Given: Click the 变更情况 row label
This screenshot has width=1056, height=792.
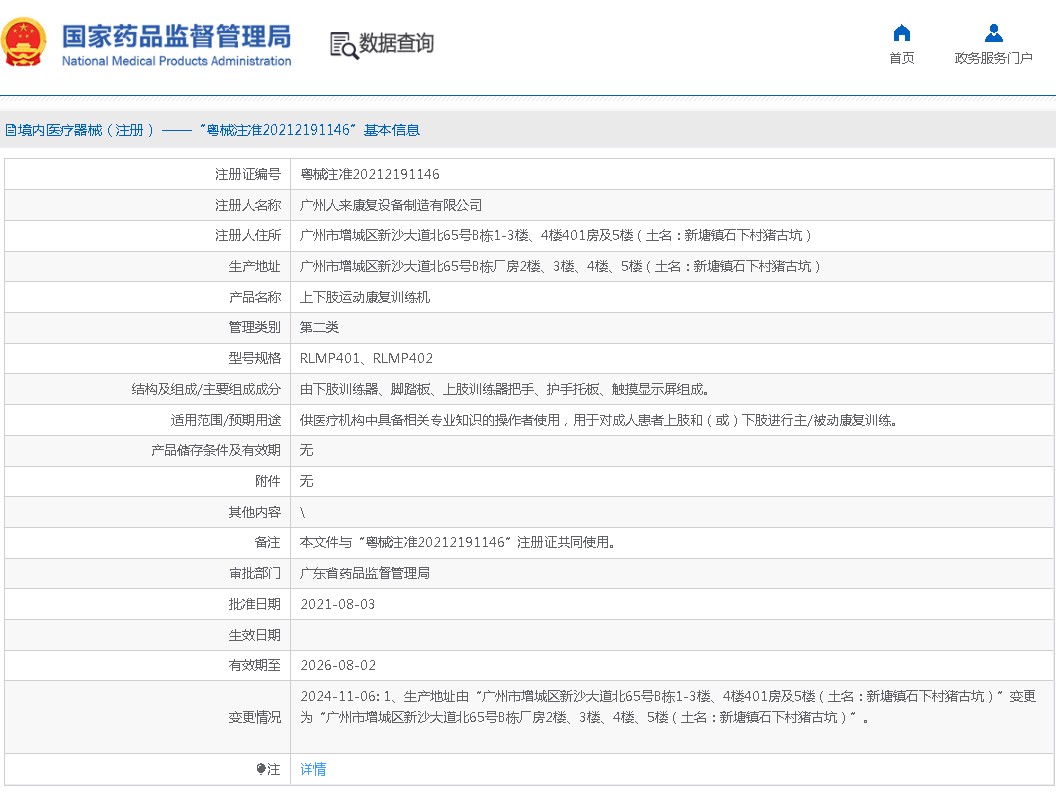Looking at the screenshot, I should pyautogui.click(x=254, y=718).
